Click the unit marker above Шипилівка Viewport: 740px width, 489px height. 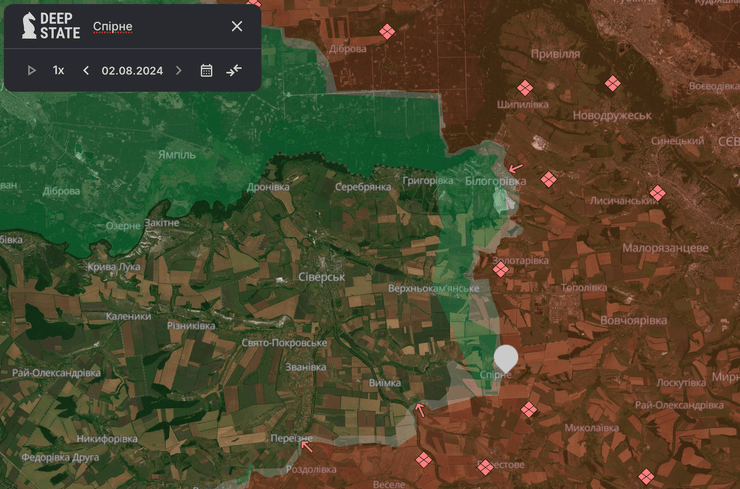click(524, 88)
